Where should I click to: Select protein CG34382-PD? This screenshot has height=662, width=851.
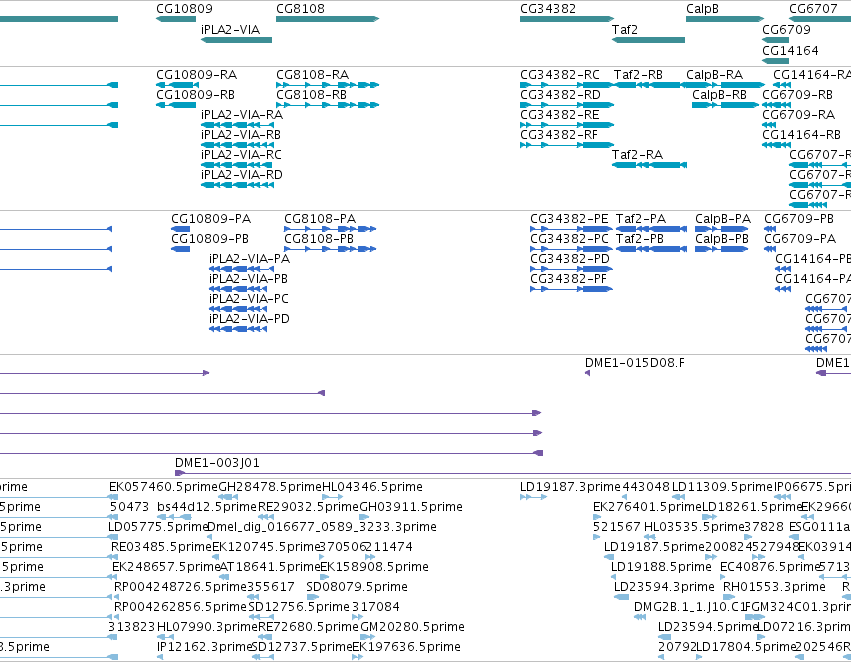pos(571,270)
